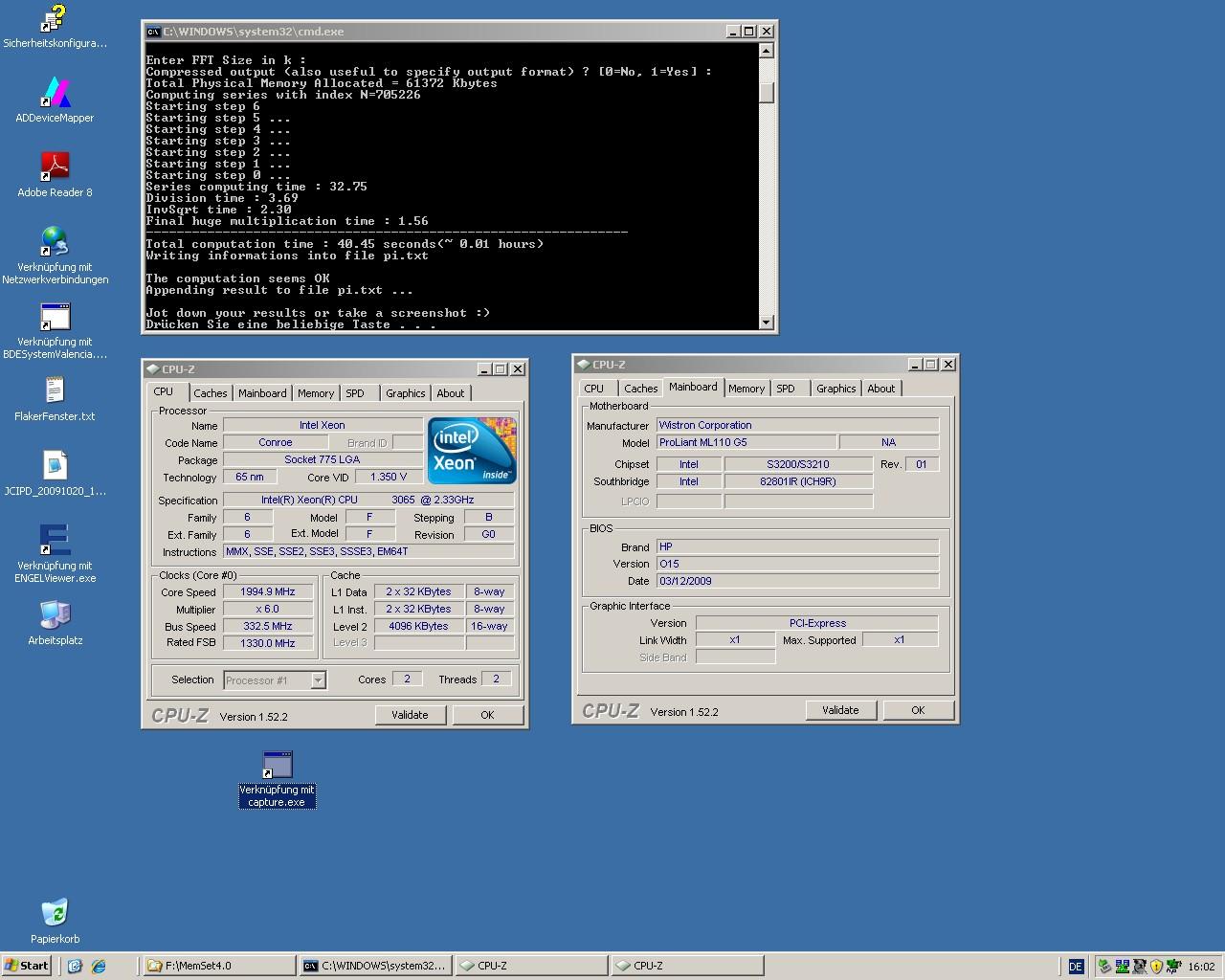Click Southbridge value 82801IR (ICH9R)
This screenshot has width=1225, height=980.
click(798, 481)
